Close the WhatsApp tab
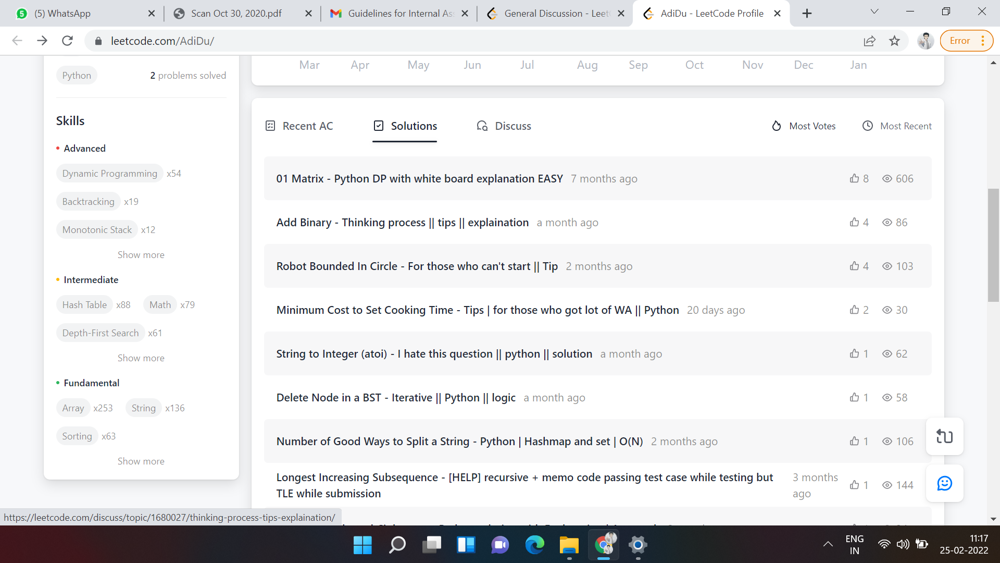Image resolution: width=1000 pixels, height=563 pixels. point(151,13)
